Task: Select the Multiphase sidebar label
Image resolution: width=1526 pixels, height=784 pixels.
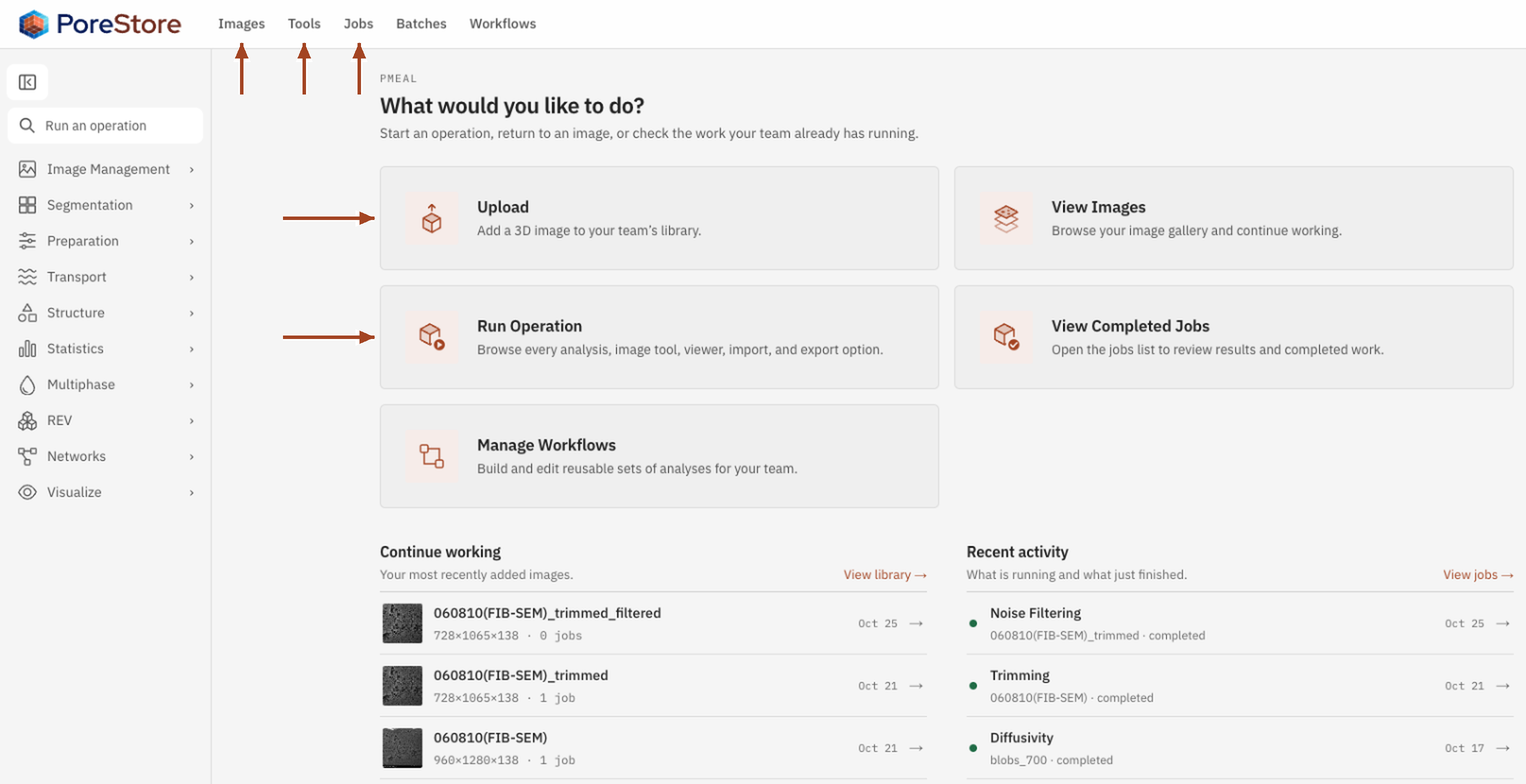Action: pos(81,385)
